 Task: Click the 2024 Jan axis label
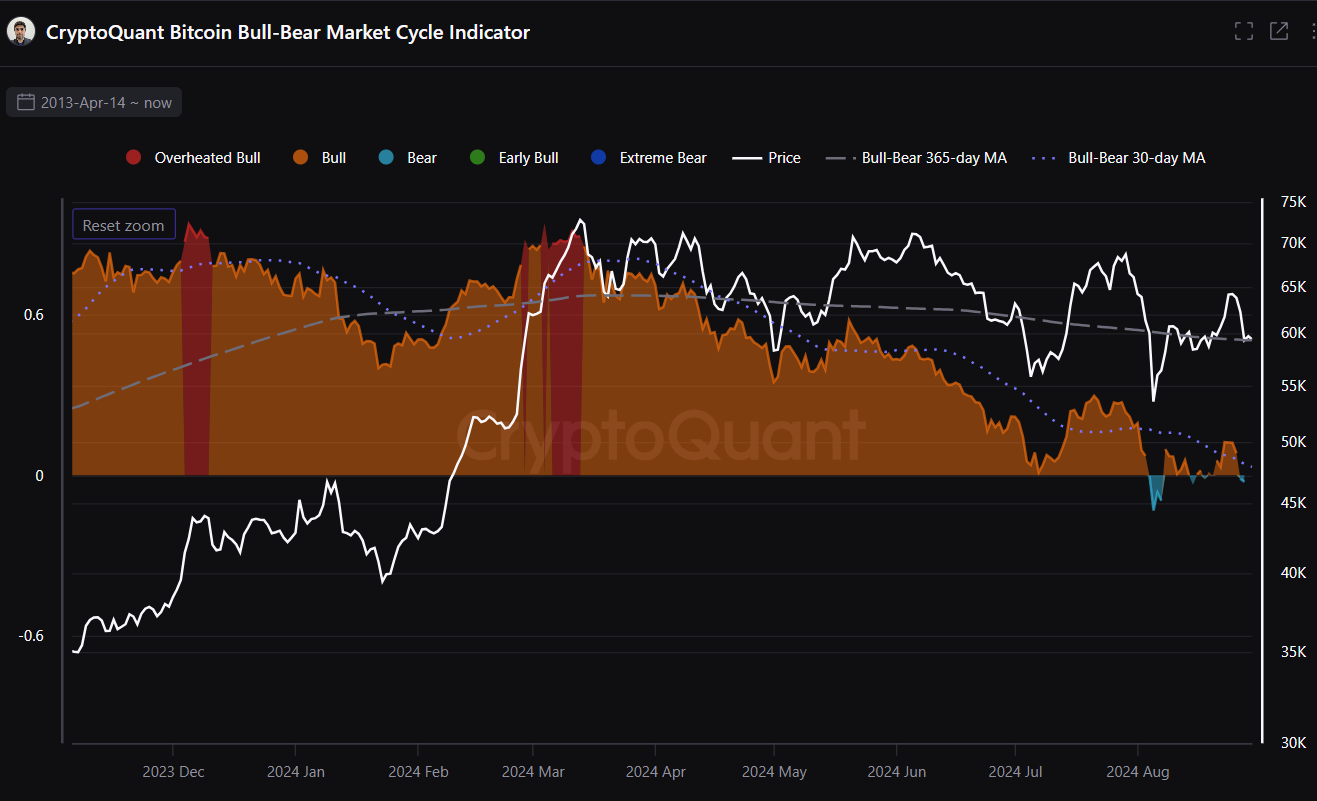click(x=295, y=772)
